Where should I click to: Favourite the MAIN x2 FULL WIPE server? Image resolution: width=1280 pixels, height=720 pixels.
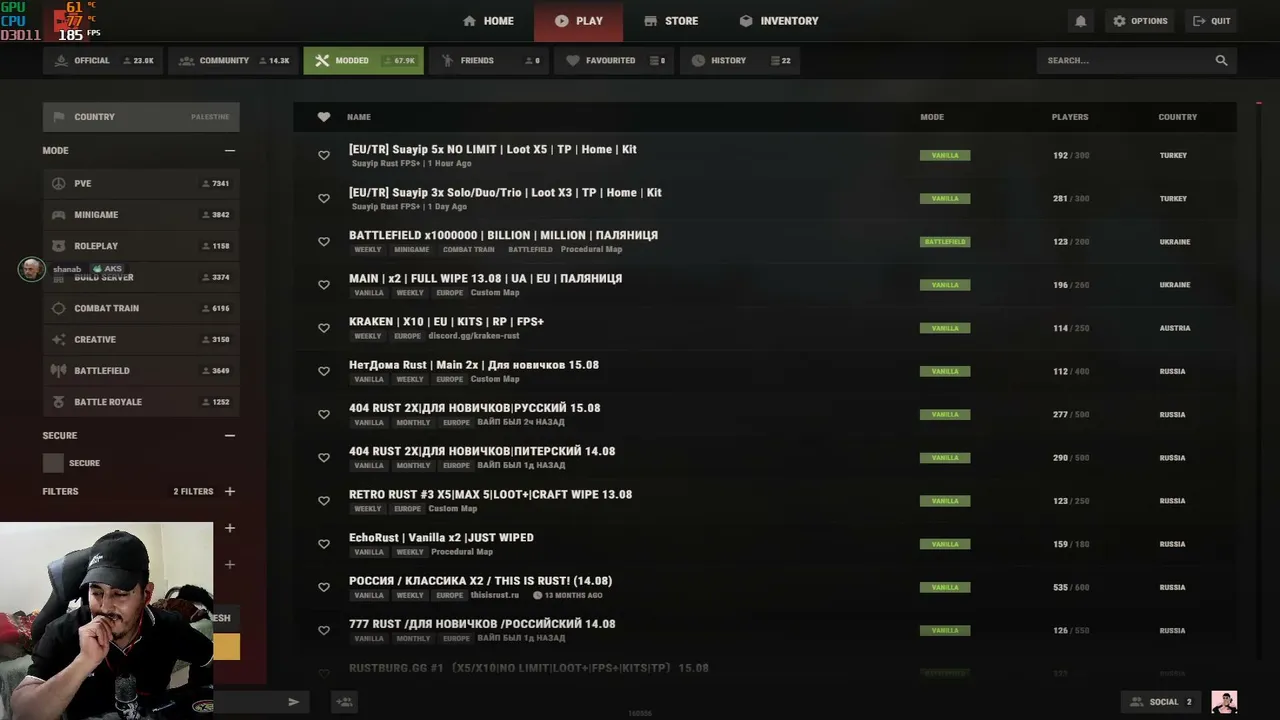[324, 285]
